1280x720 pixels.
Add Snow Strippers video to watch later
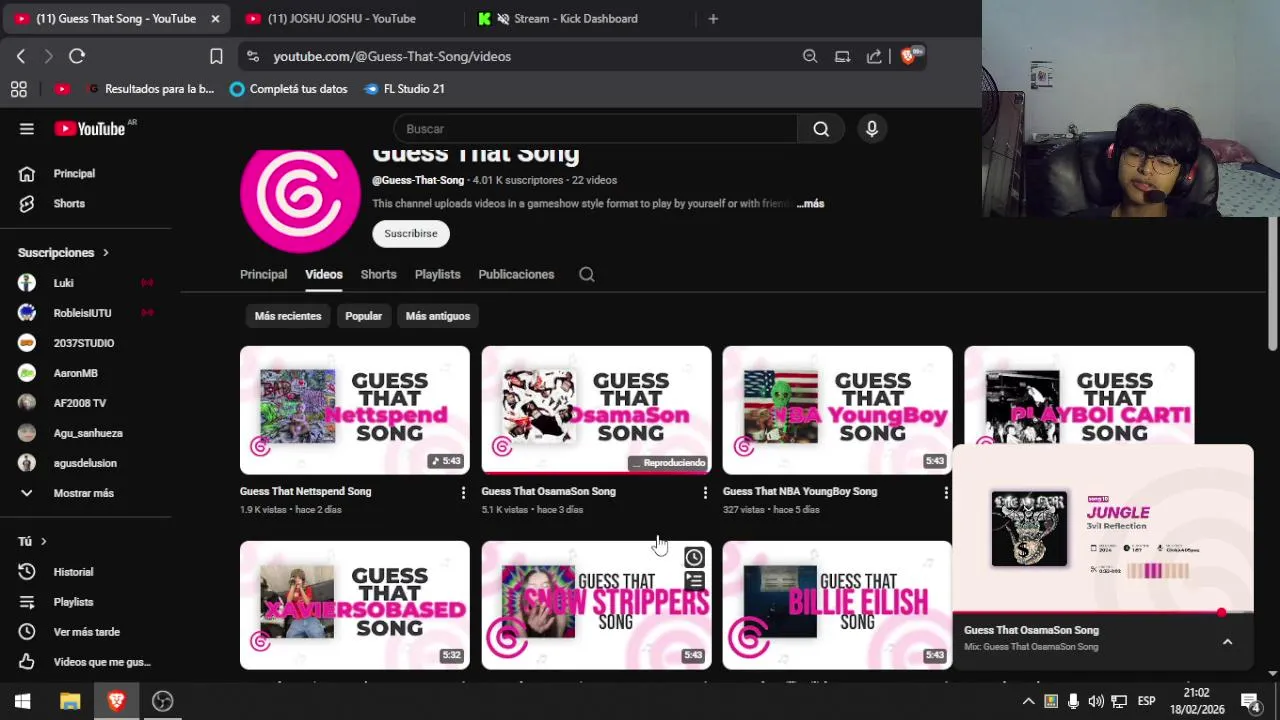(x=694, y=558)
